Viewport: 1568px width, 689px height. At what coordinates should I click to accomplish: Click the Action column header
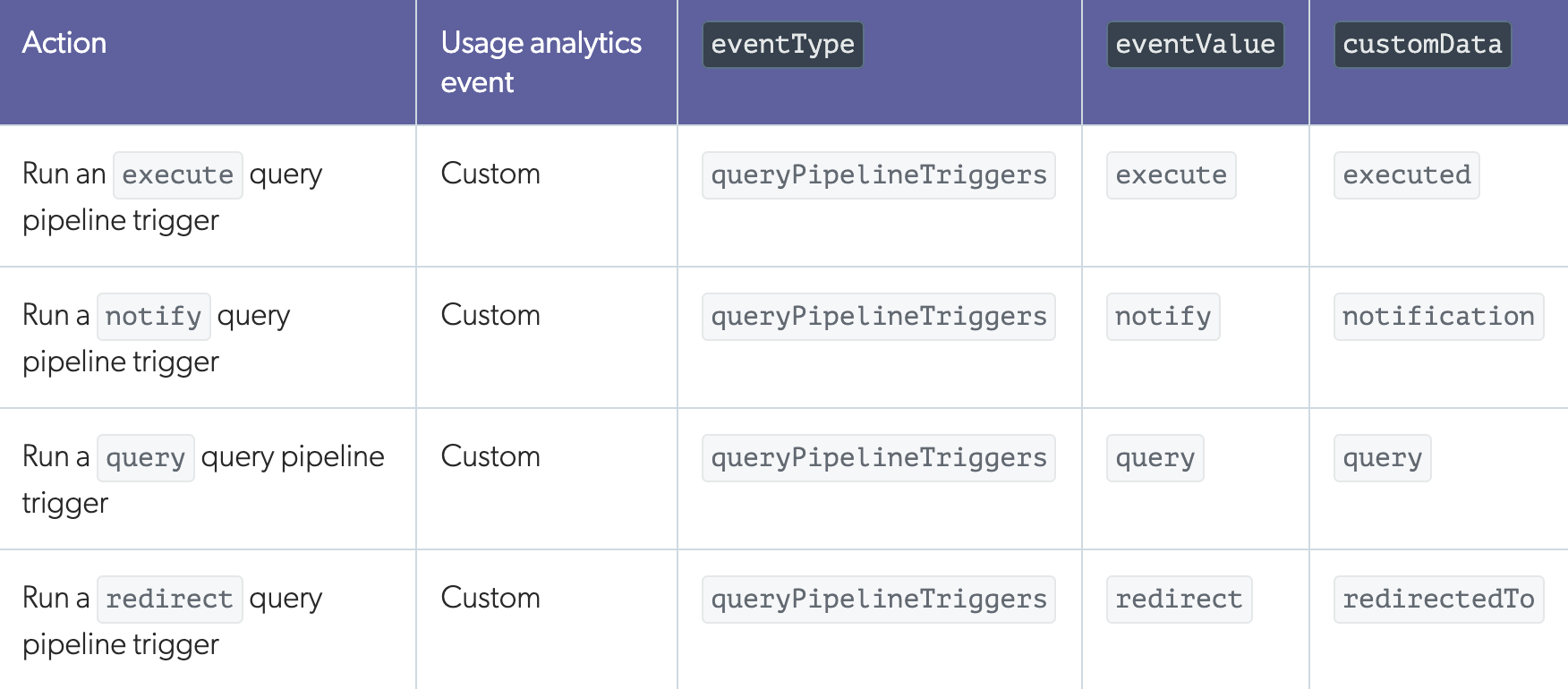pyautogui.click(x=64, y=43)
